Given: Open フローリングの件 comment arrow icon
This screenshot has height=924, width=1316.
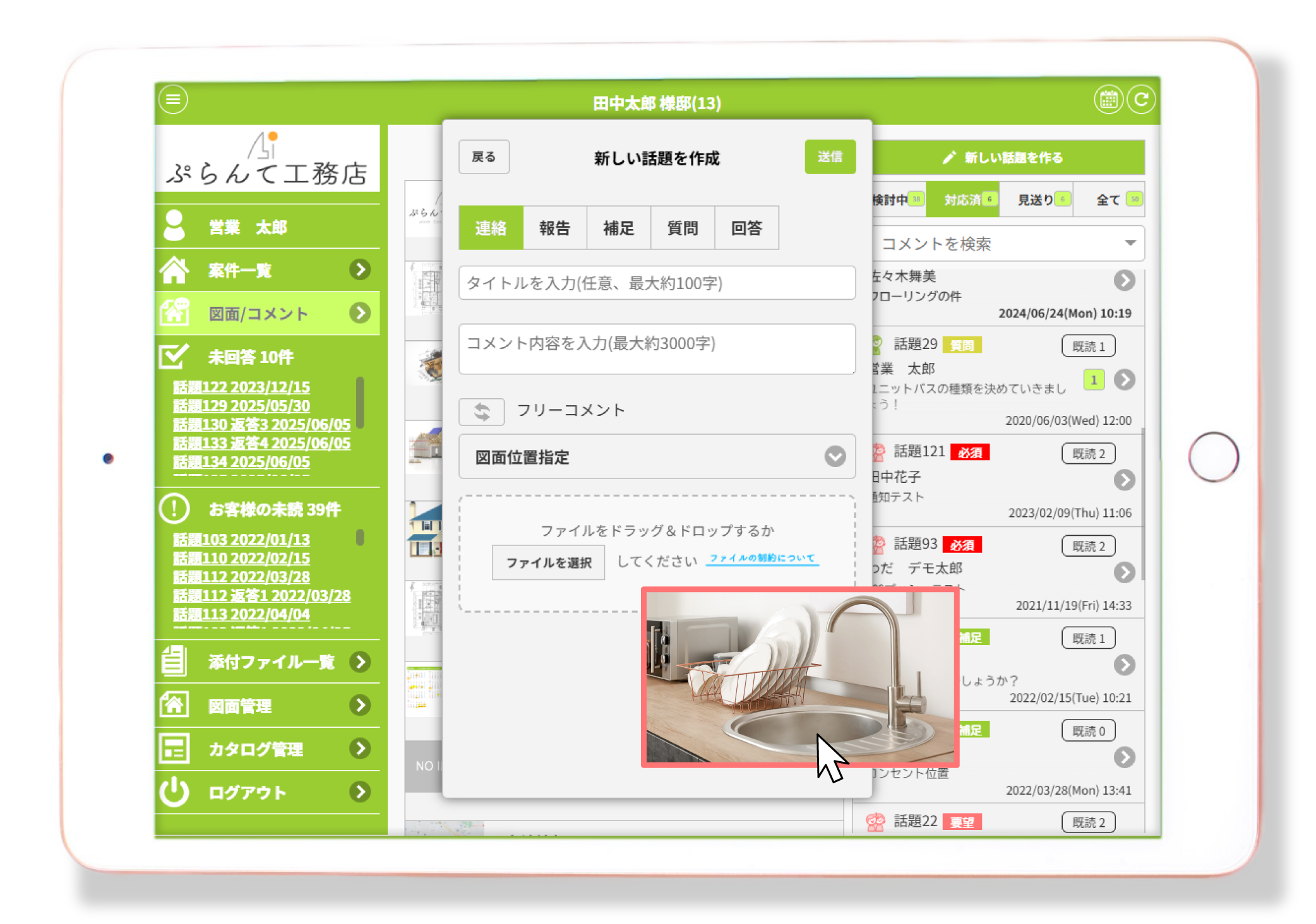Looking at the screenshot, I should click(1124, 280).
